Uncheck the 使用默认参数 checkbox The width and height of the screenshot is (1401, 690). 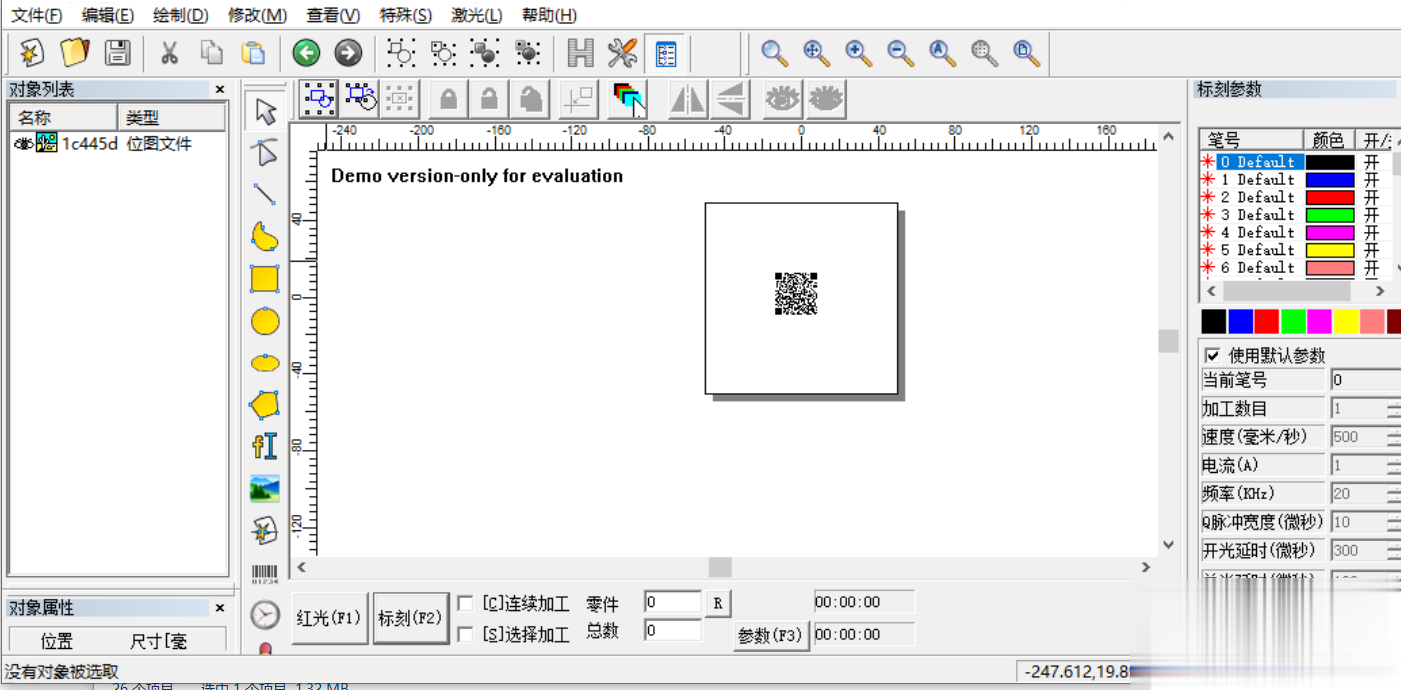(1213, 355)
